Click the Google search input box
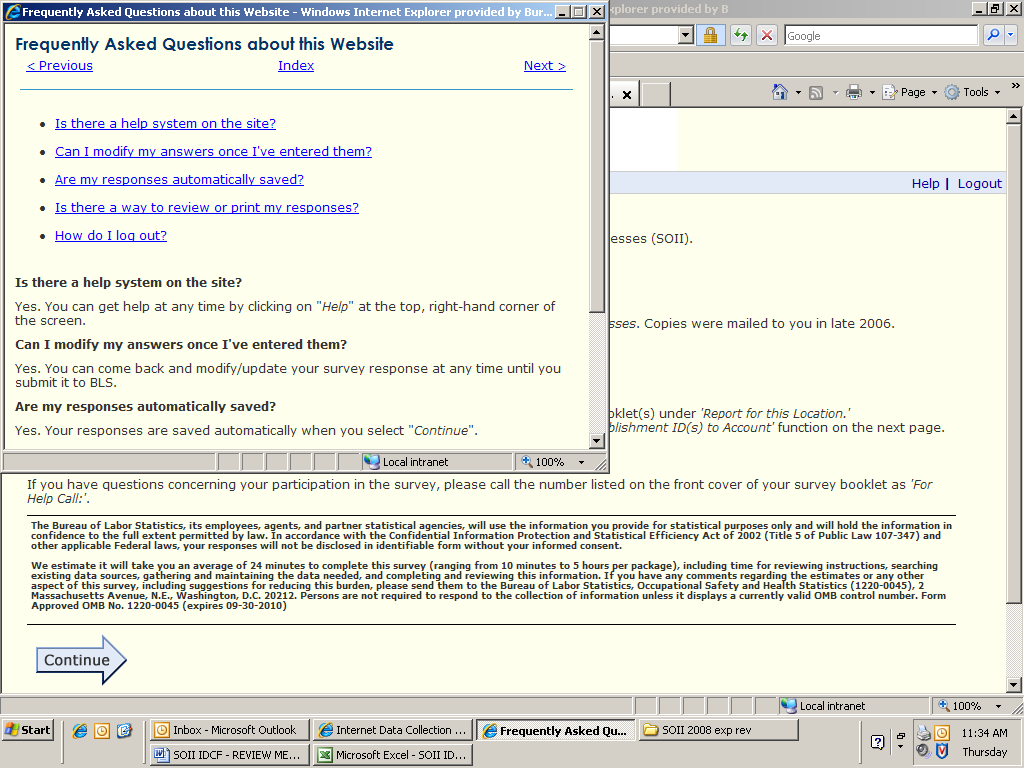 tap(879, 35)
